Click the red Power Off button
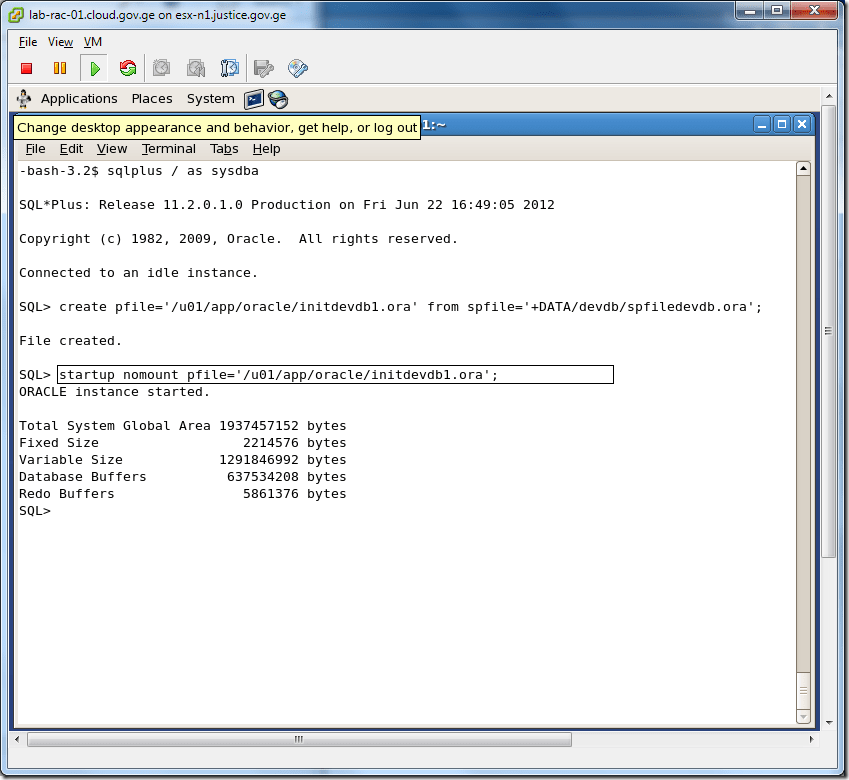This screenshot has width=849, height=780. pyautogui.click(x=27, y=69)
